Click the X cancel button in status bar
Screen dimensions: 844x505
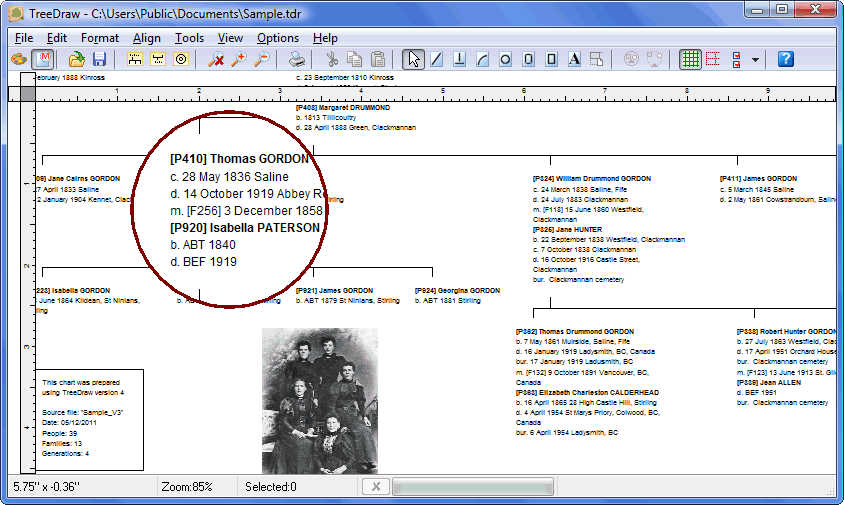(375, 487)
